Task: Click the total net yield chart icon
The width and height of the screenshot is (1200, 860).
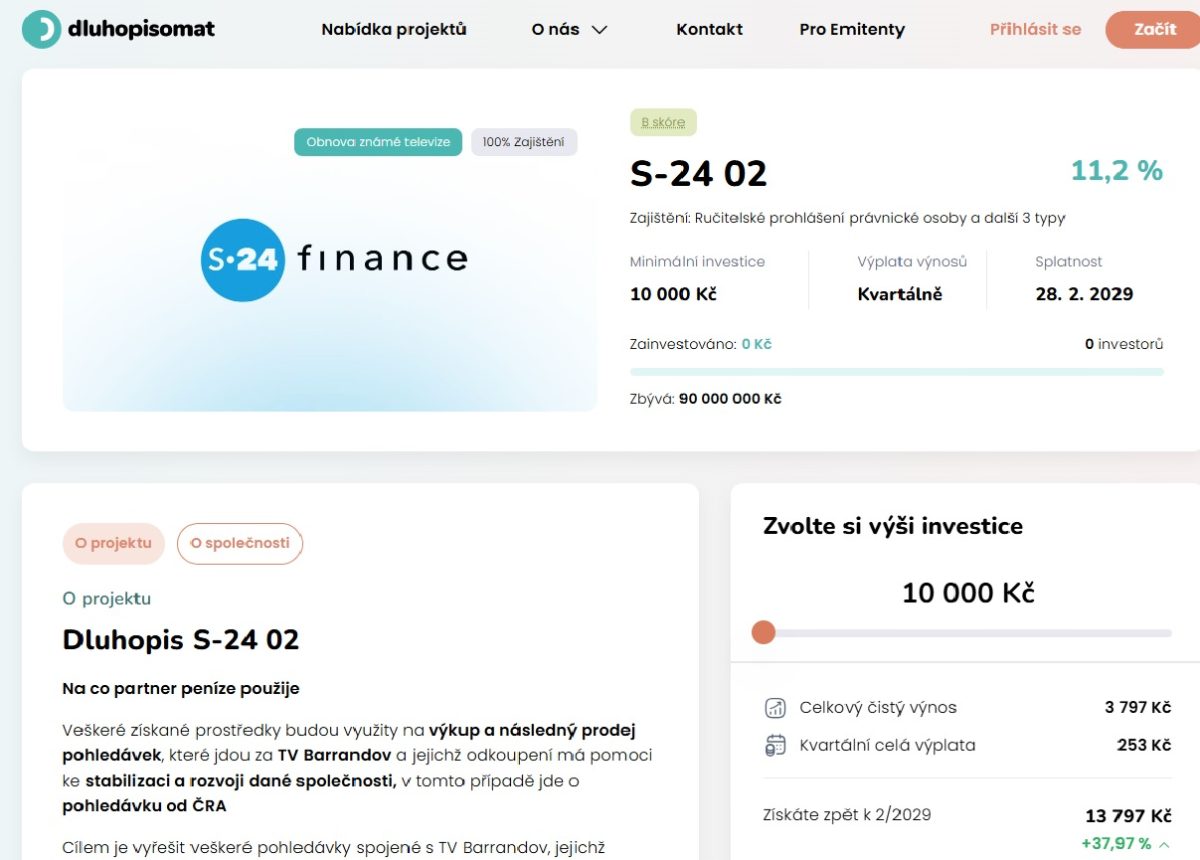Action: (x=775, y=708)
